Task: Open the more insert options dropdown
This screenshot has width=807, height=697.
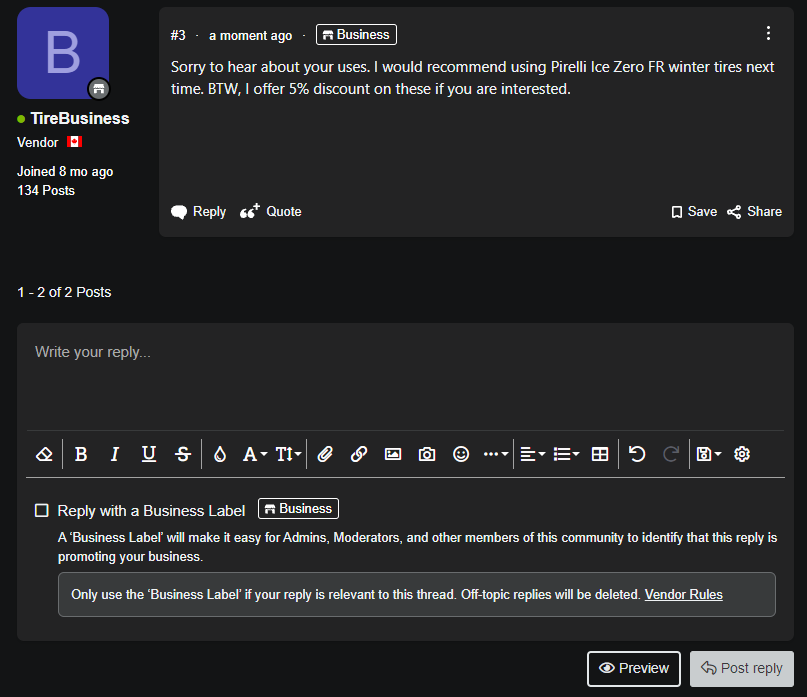Action: point(496,454)
